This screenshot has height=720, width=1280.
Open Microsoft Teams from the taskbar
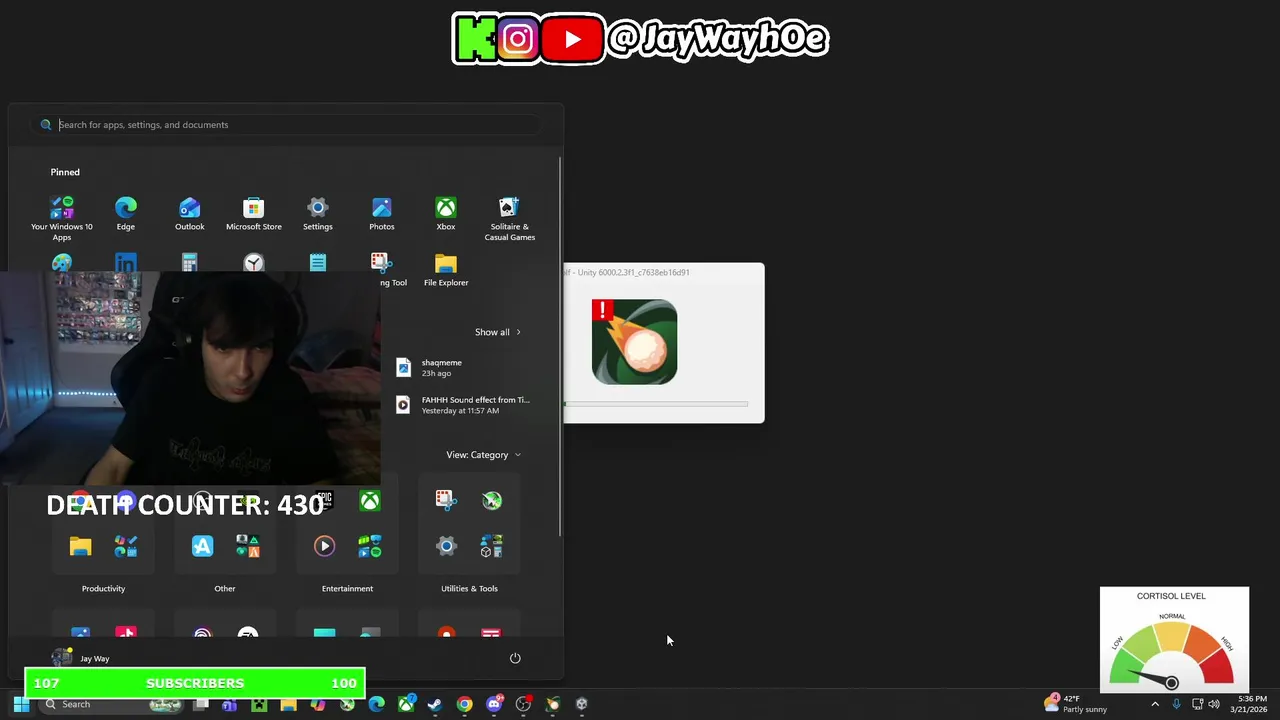(229, 704)
